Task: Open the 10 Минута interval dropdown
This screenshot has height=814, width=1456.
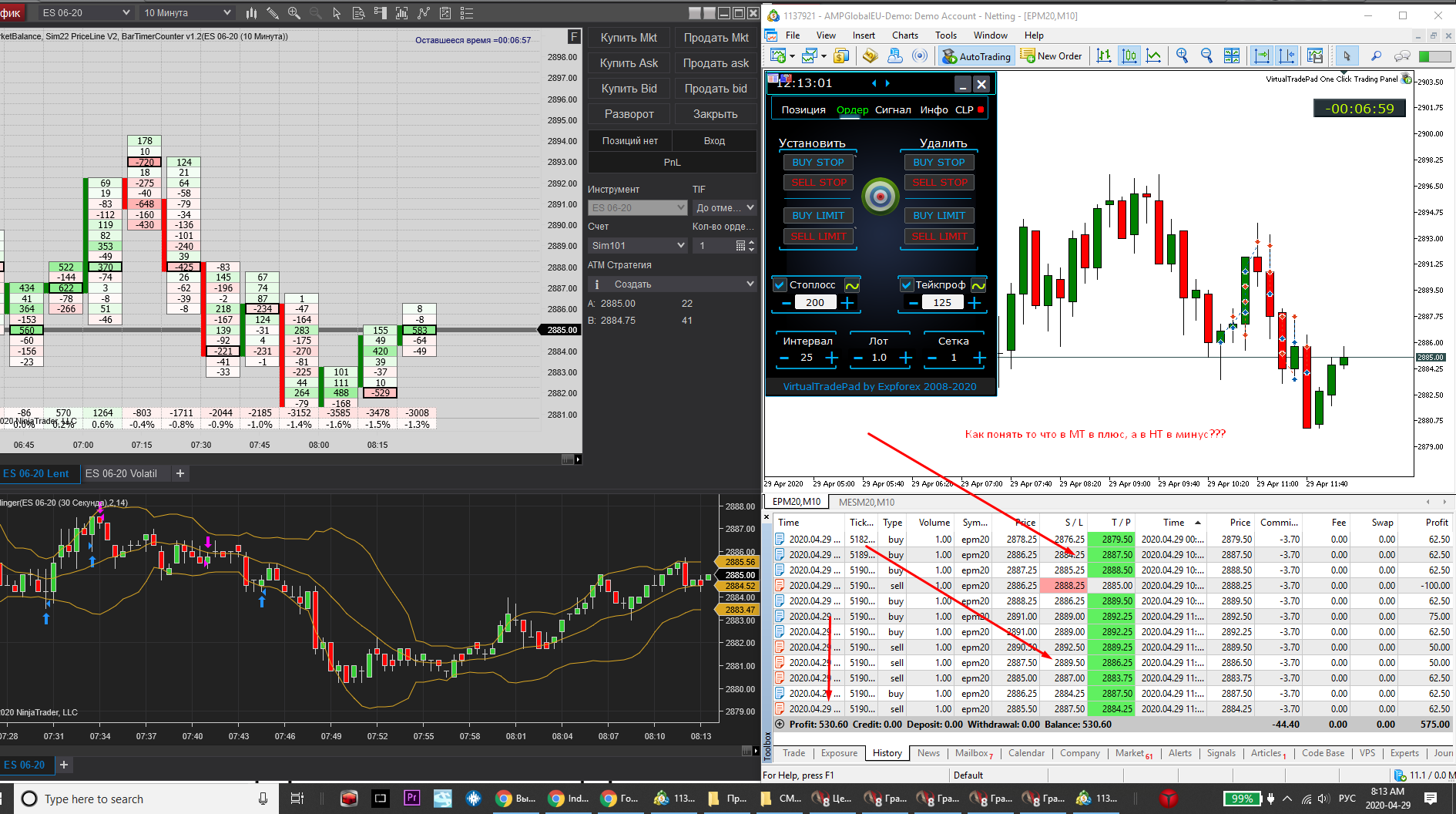Action: [187, 13]
